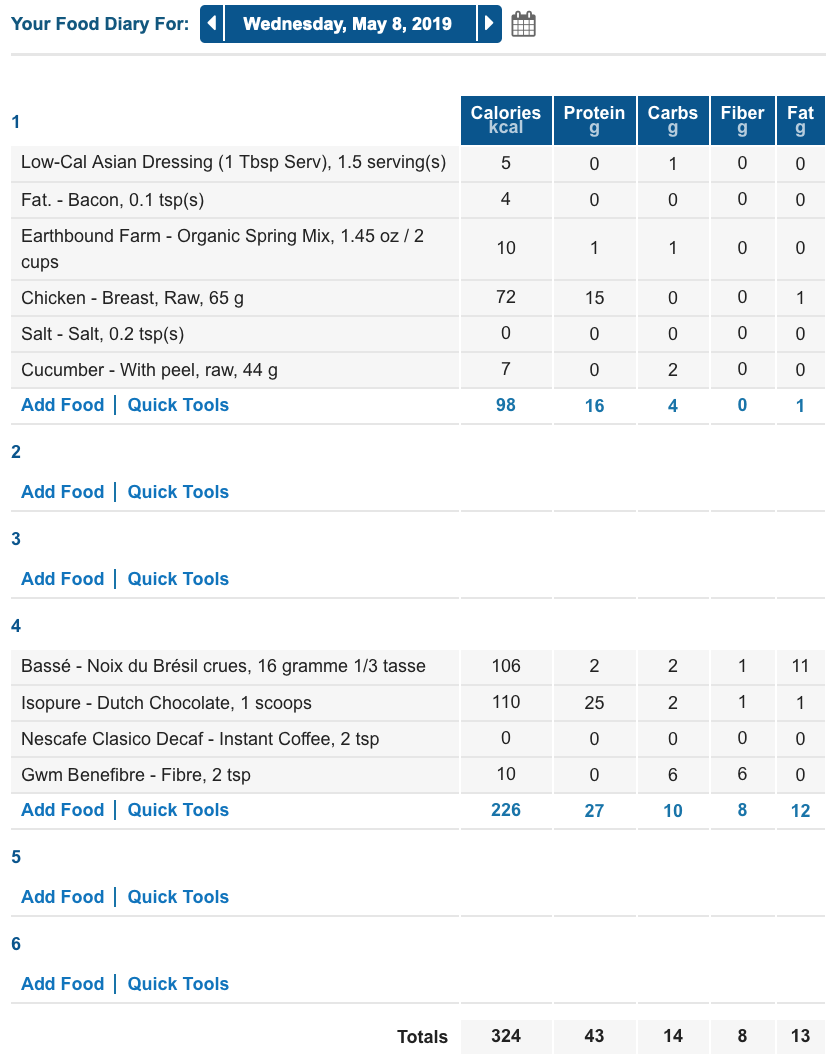
Task: Open the Low-Cal Asian Dressing entry
Action: 233,163
